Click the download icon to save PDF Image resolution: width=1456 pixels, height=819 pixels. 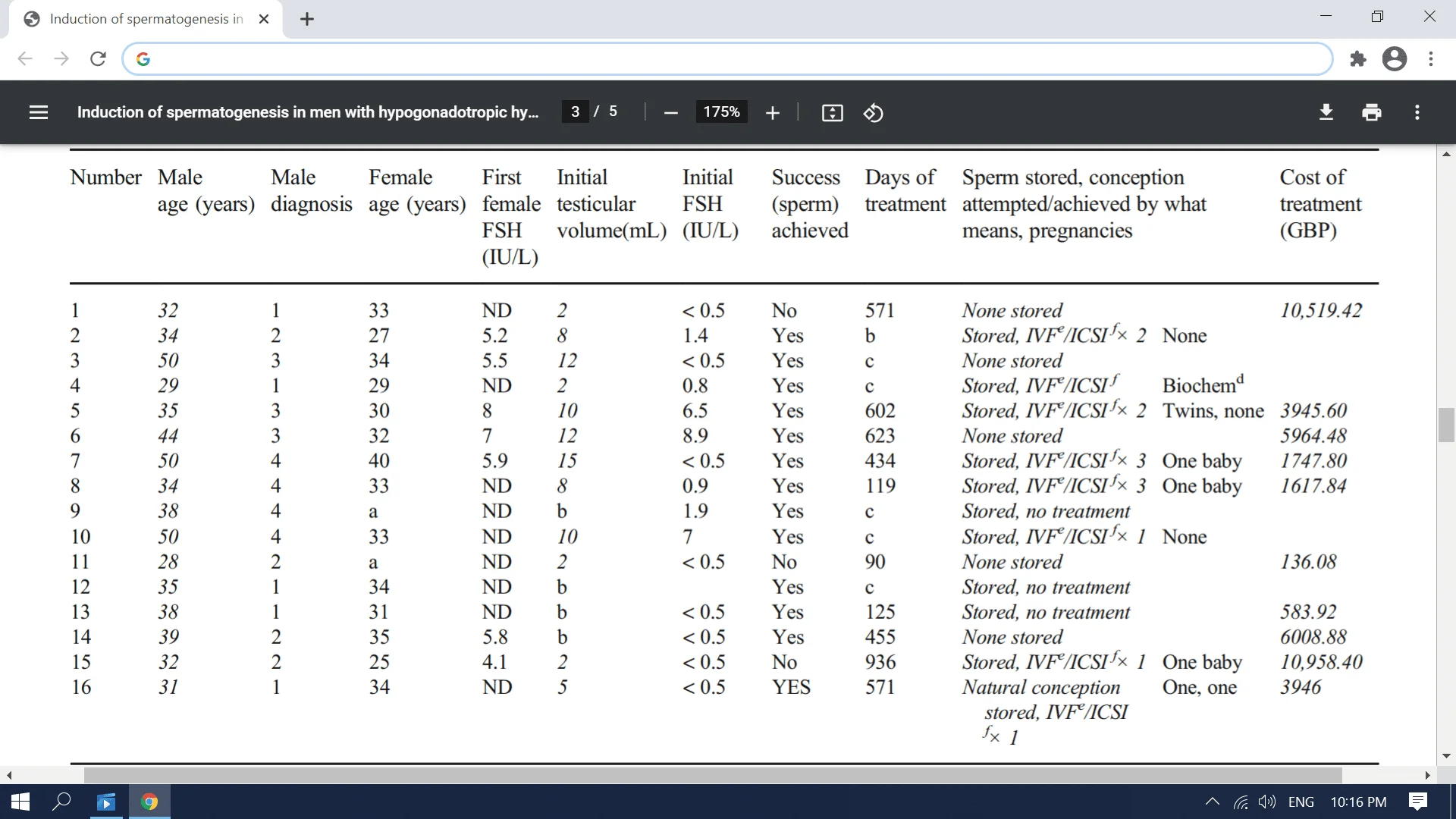[1325, 112]
